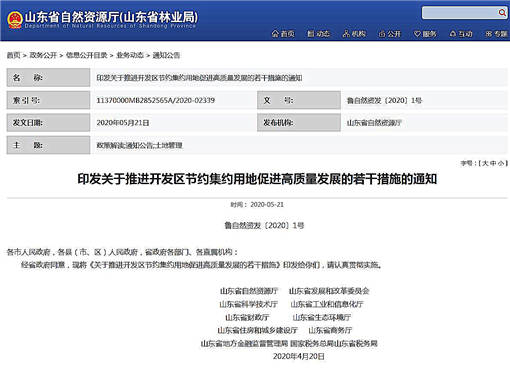Set font size to 小

coord(501,163)
